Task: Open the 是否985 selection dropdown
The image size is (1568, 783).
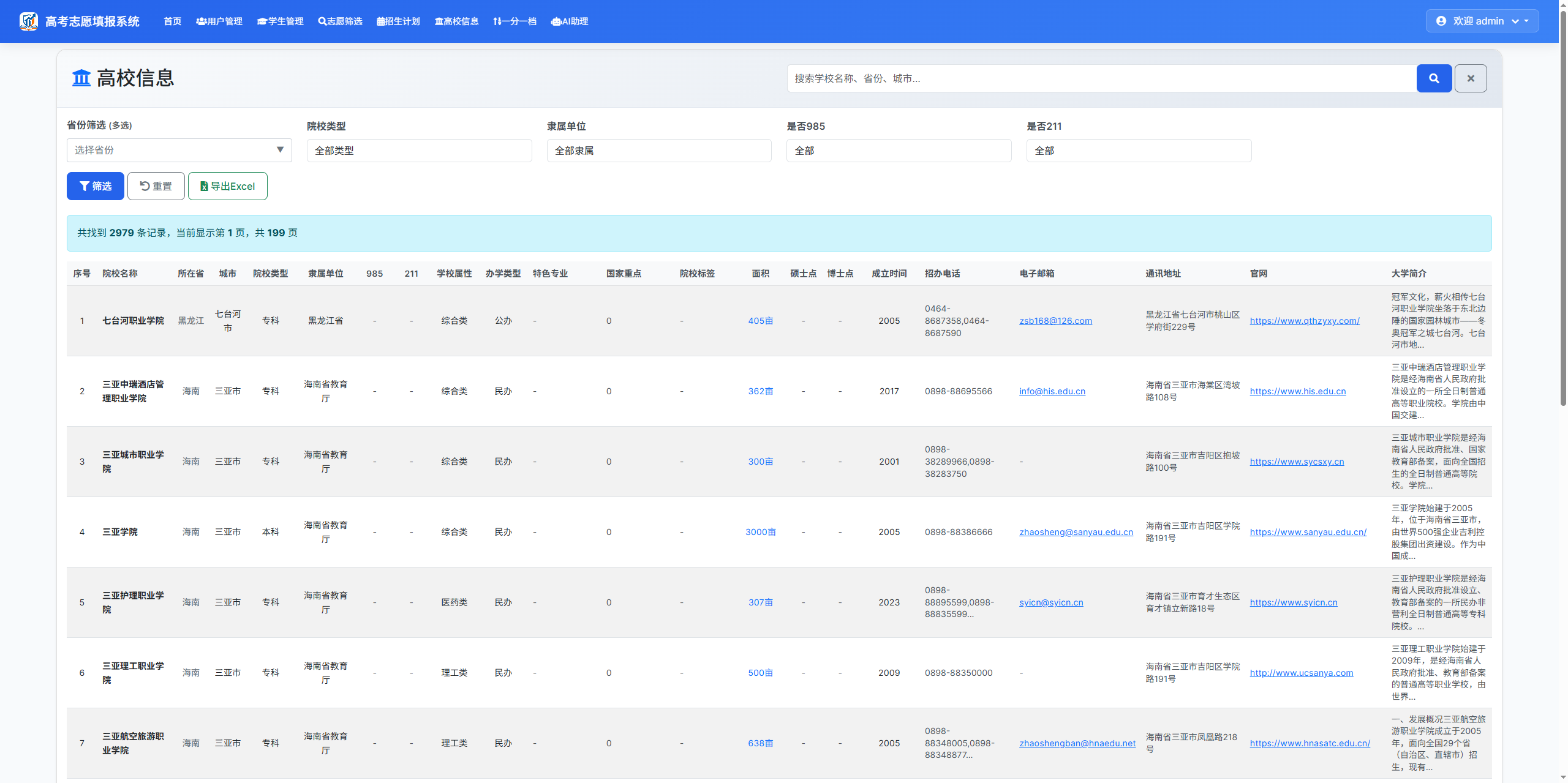Action: pyautogui.click(x=898, y=151)
